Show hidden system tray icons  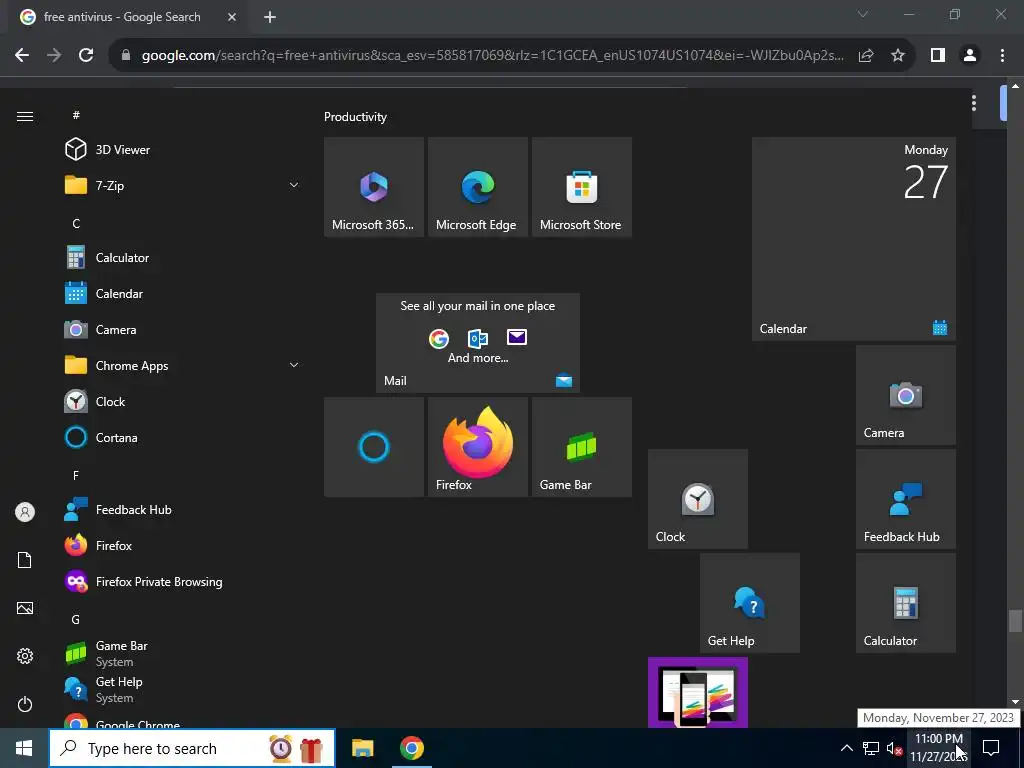(846, 748)
